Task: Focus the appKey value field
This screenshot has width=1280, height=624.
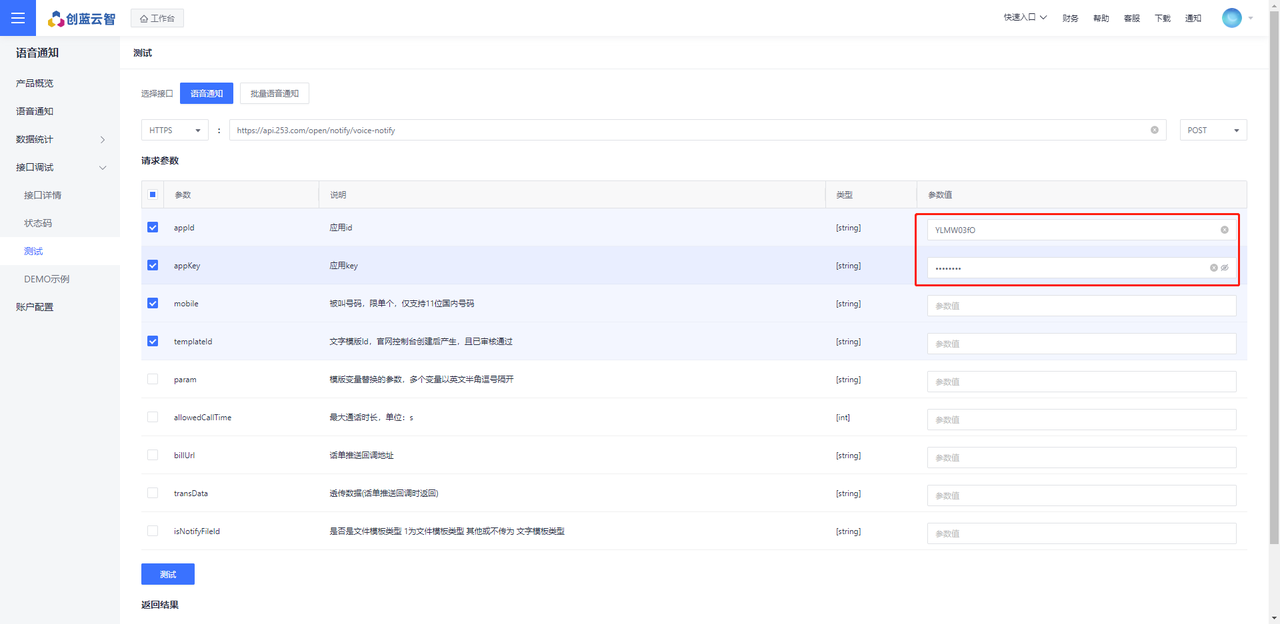Action: 1081,268
